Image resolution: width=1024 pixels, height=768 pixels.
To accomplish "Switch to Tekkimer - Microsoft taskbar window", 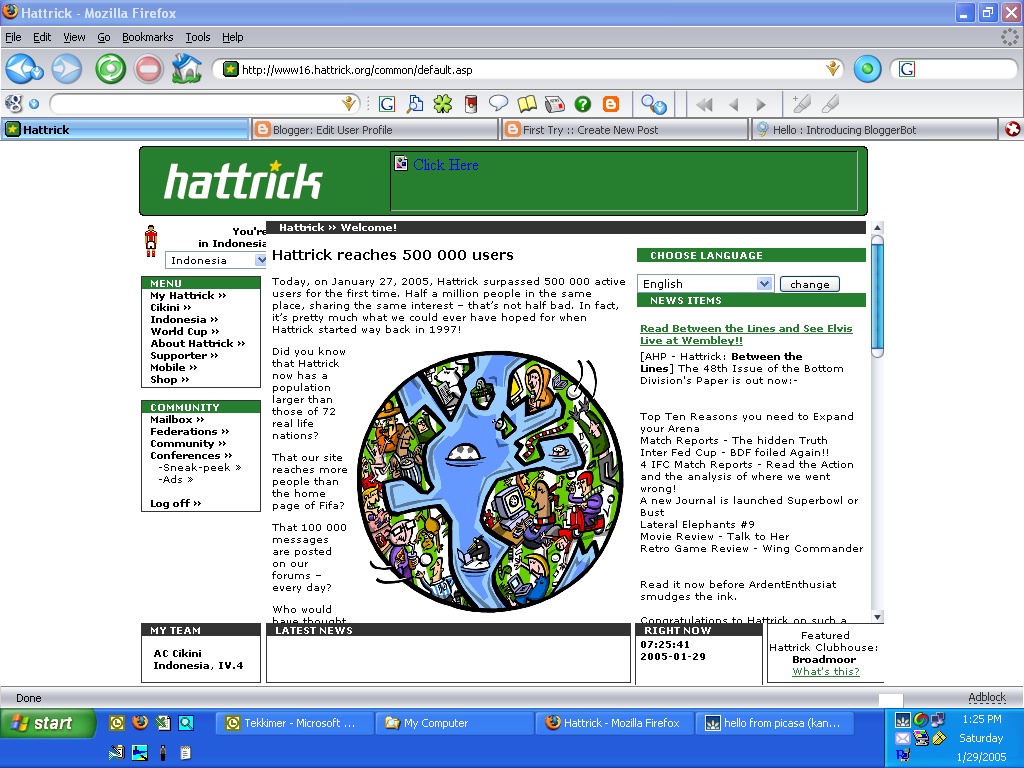I will 295,723.
